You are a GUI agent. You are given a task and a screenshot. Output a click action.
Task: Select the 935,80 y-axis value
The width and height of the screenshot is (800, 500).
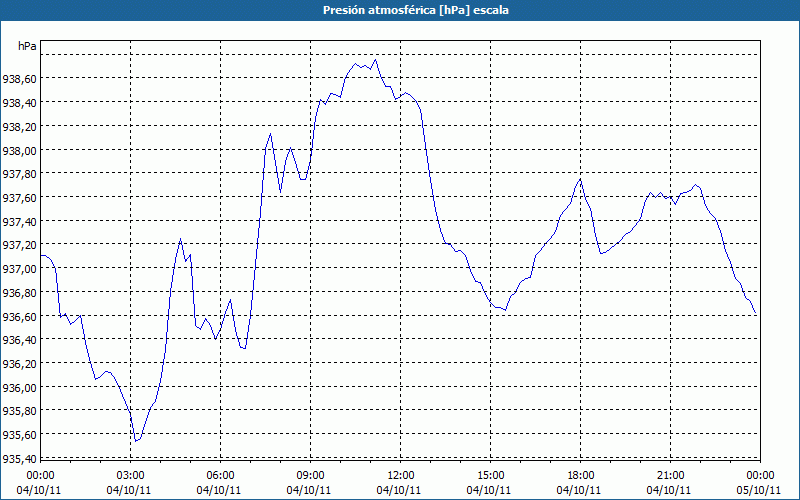point(19,410)
